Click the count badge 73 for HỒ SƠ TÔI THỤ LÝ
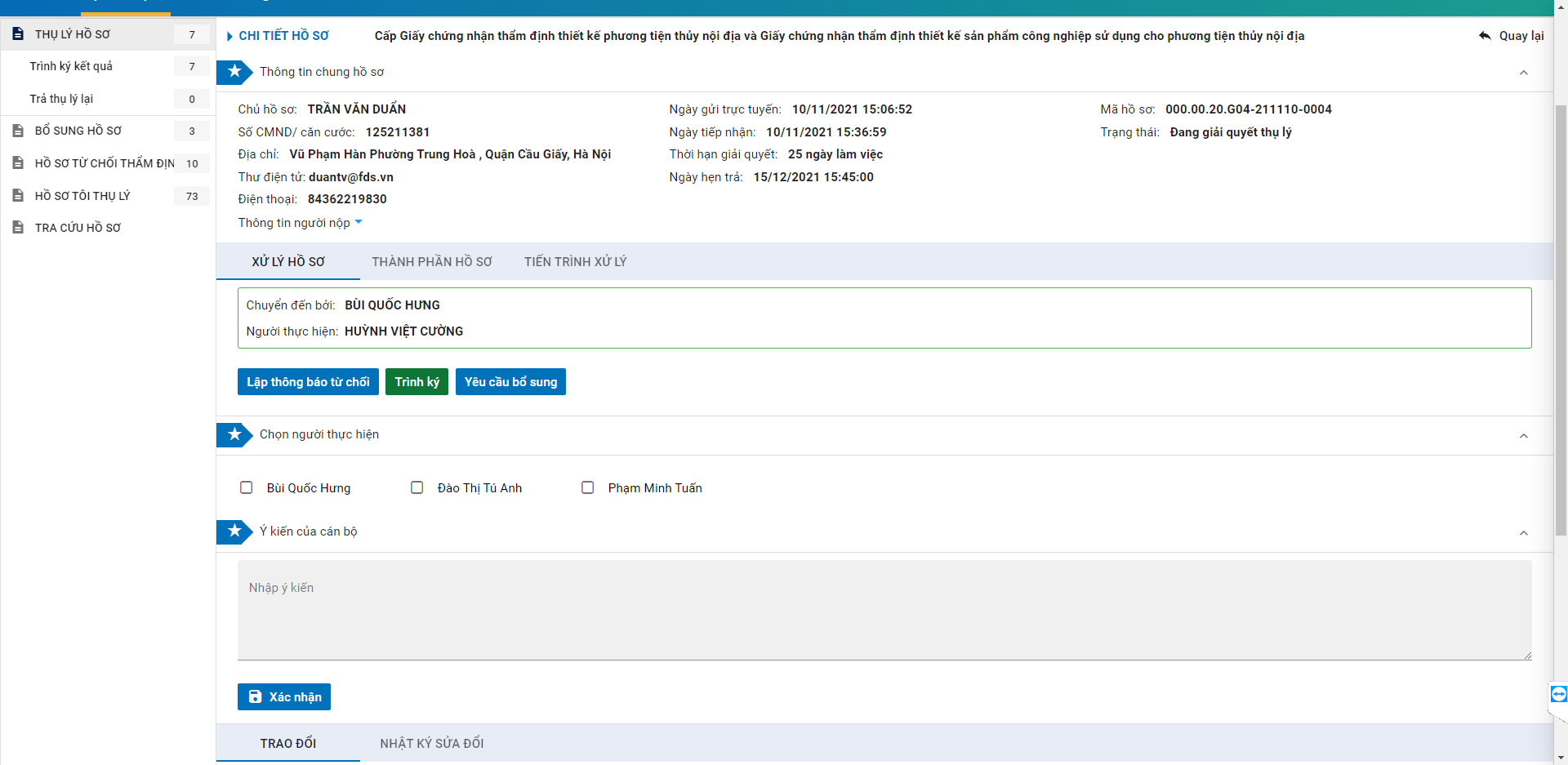1568x765 pixels. [192, 196]
